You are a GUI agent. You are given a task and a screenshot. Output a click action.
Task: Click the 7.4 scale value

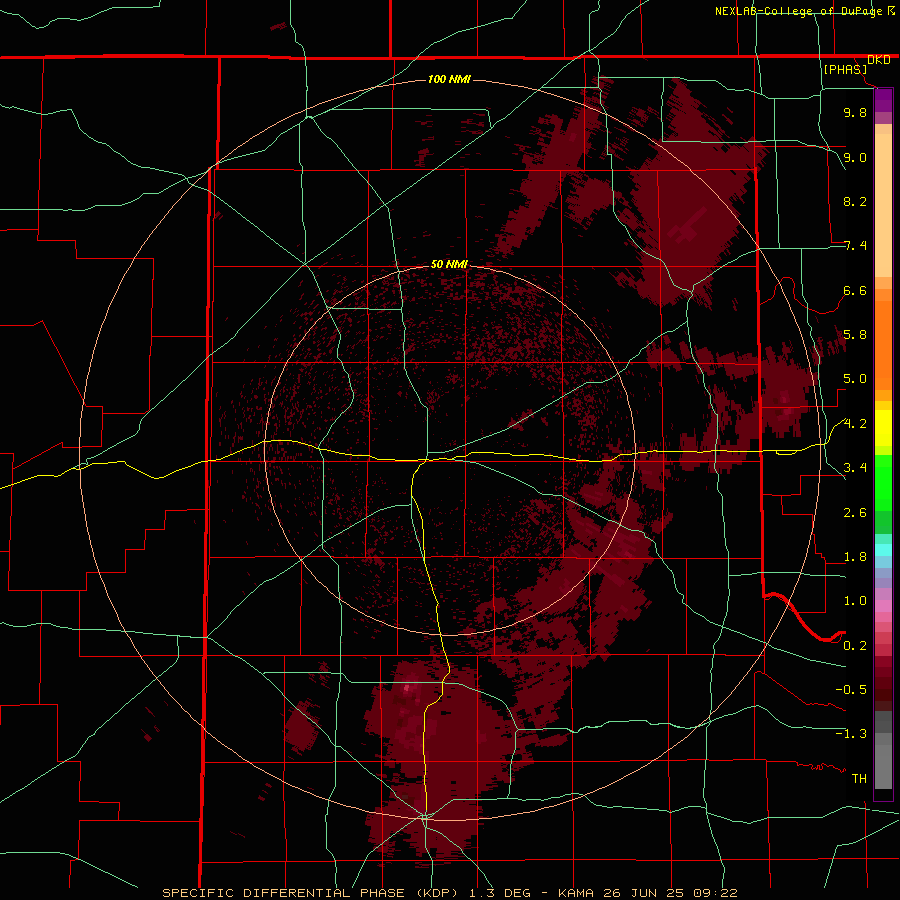pyautogui.click(x=855, y=246)
